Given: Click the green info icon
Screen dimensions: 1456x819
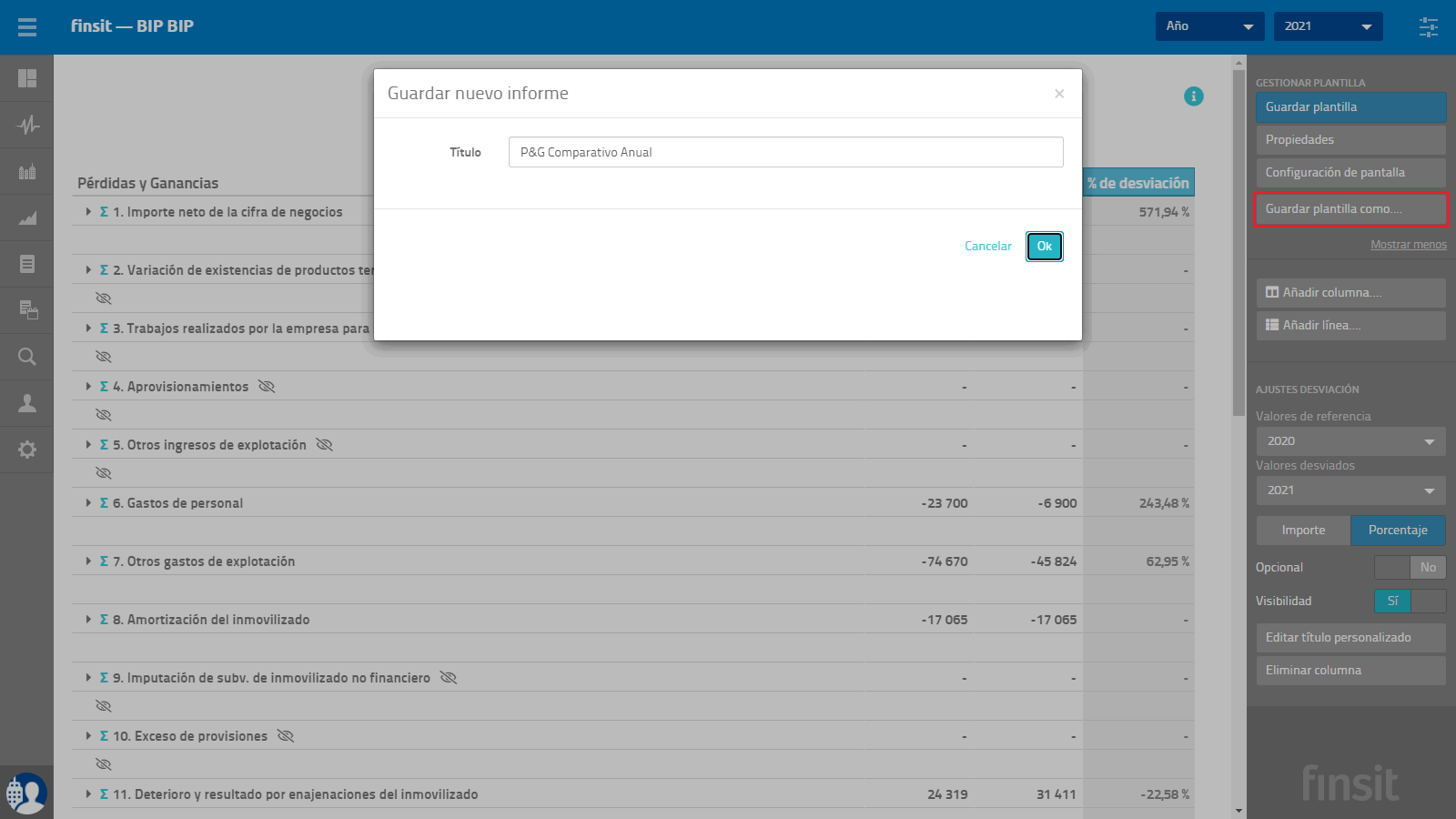Looking at the screenshot, I should click(1194, 96).
